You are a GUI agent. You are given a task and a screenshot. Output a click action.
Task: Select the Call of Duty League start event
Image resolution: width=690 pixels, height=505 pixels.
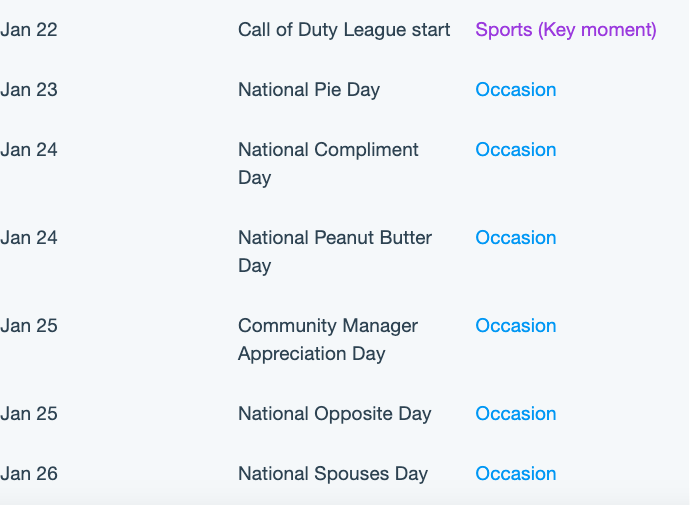pos(344,30)
